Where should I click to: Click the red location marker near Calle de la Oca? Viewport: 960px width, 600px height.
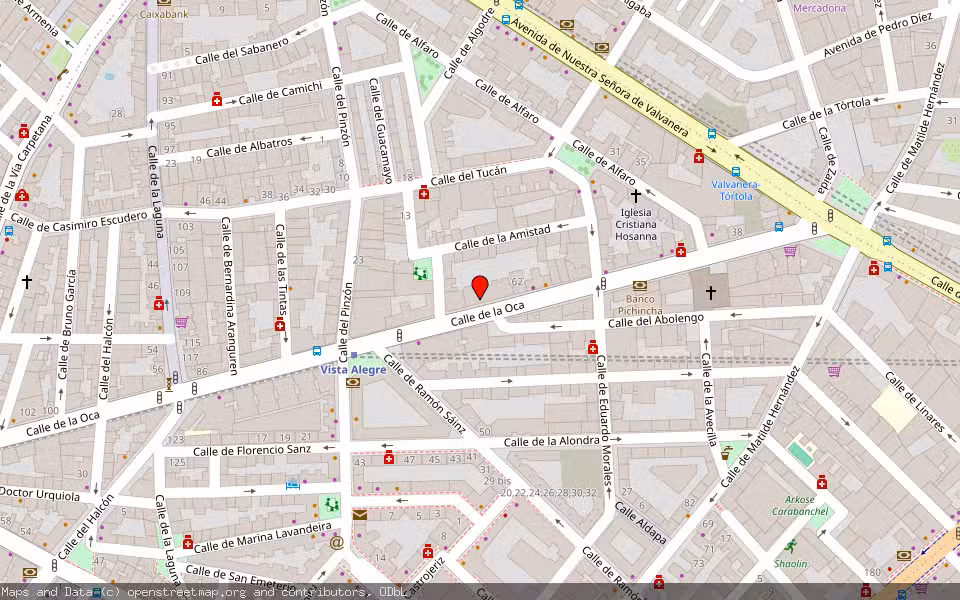point(480,289)
